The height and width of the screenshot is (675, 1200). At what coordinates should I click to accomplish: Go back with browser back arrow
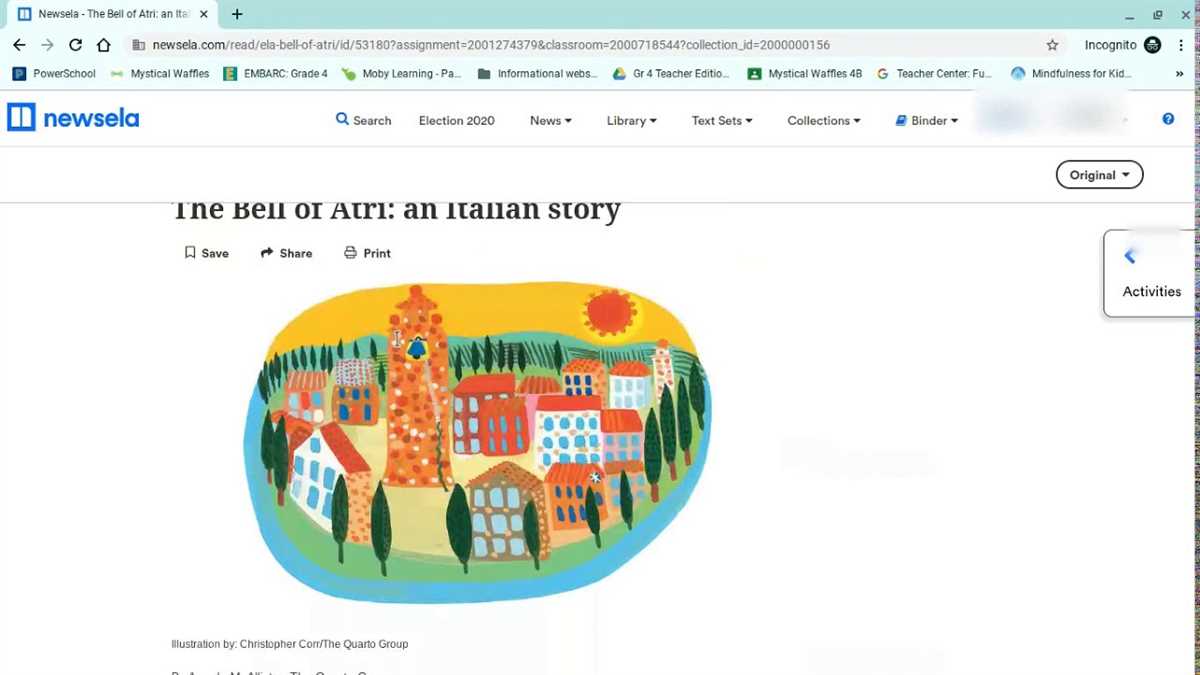tap(19, 45)
